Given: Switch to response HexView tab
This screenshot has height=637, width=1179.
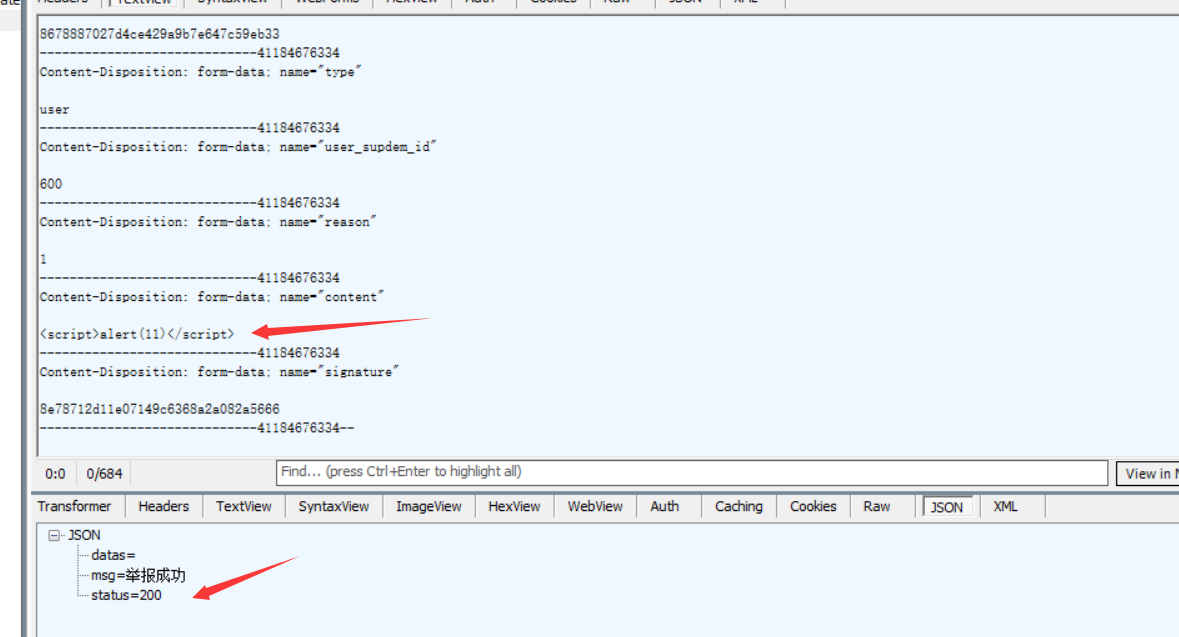Looking at the screenshot, I should (514, 506).
